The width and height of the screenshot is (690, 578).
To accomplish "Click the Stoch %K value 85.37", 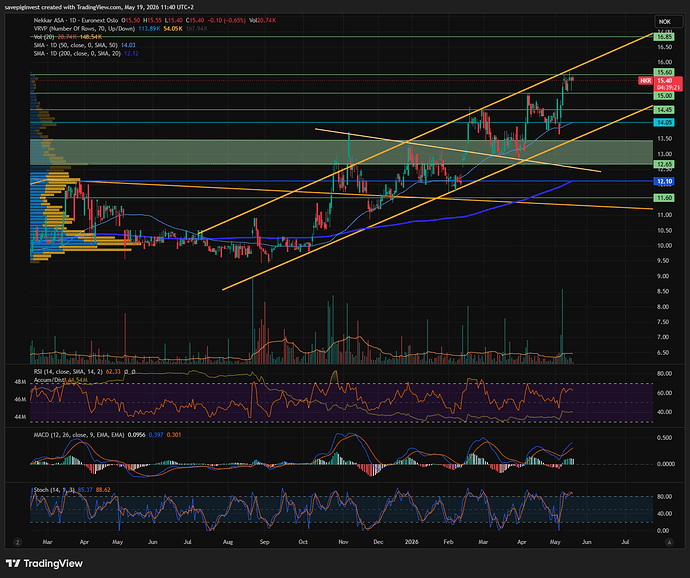I will [x=85, y=490].
